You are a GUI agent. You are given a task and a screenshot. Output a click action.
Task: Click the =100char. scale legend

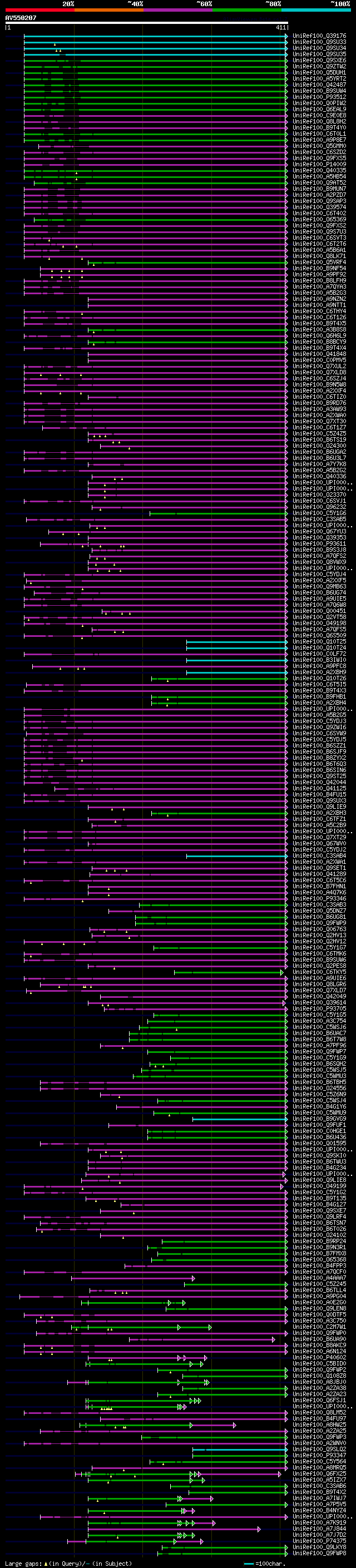coord(265,1563)
